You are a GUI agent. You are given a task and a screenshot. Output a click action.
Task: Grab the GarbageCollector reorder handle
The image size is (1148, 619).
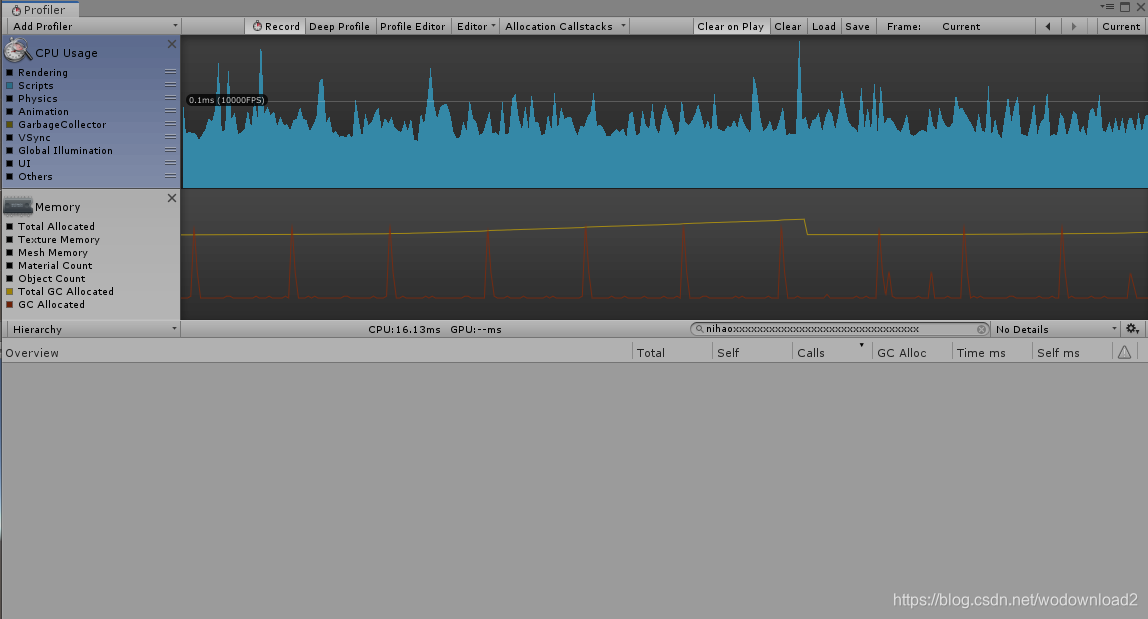pos(170,125)
